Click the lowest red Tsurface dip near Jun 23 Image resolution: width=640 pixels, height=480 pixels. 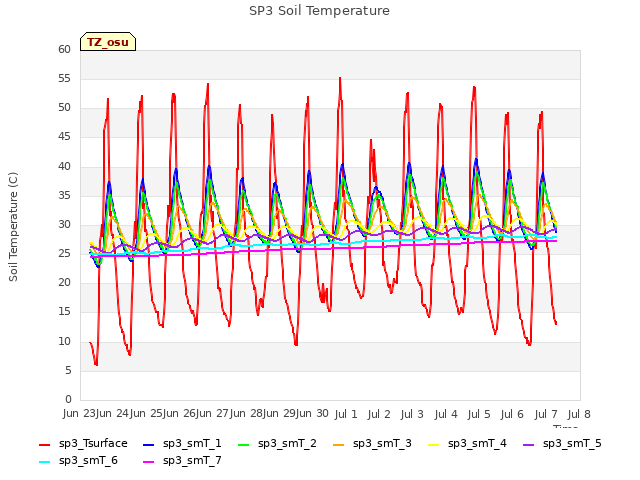pyautogui.click(x=96, y=364)
